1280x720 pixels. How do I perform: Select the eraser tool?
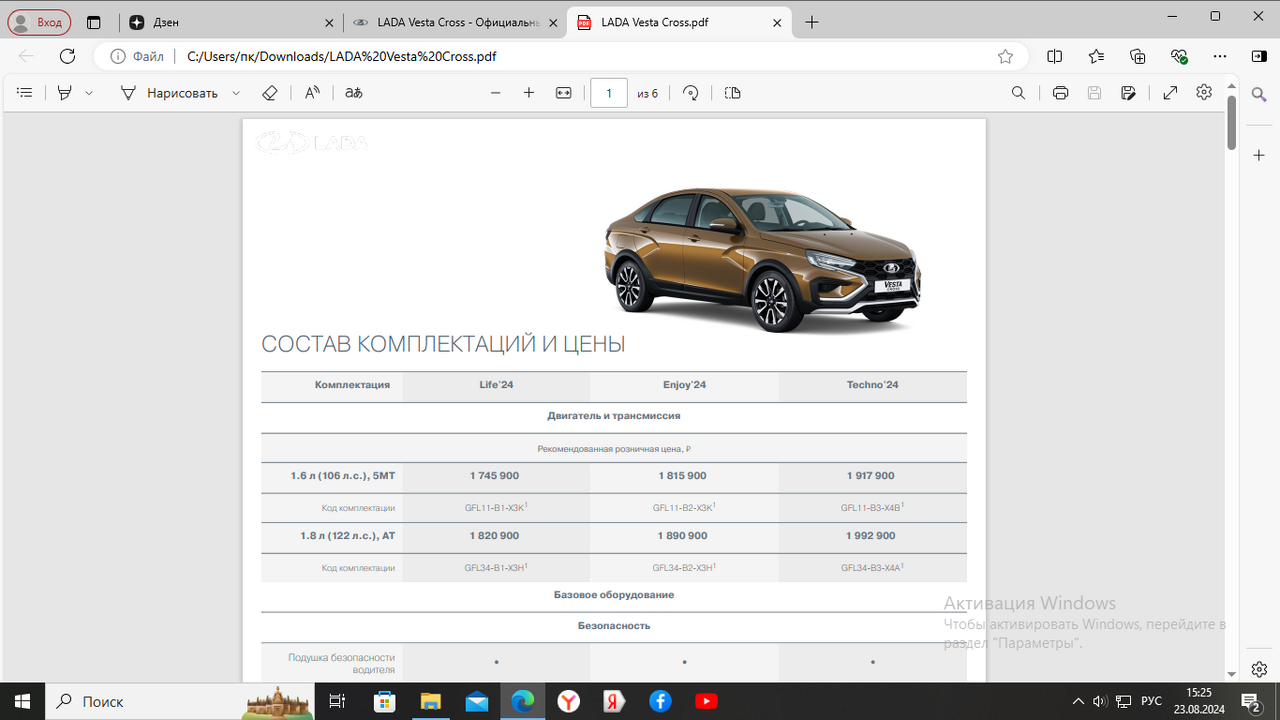pyautogui.click(x=269, y=93)
